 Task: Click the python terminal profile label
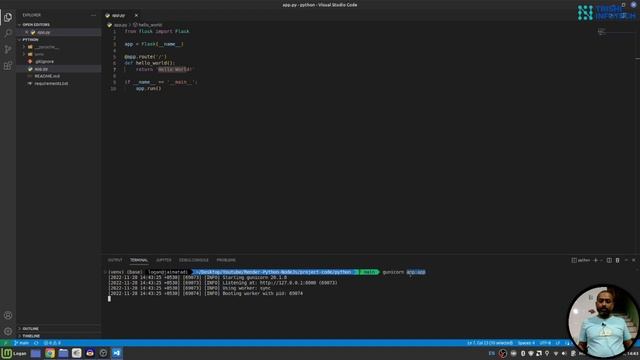point(581,260)
